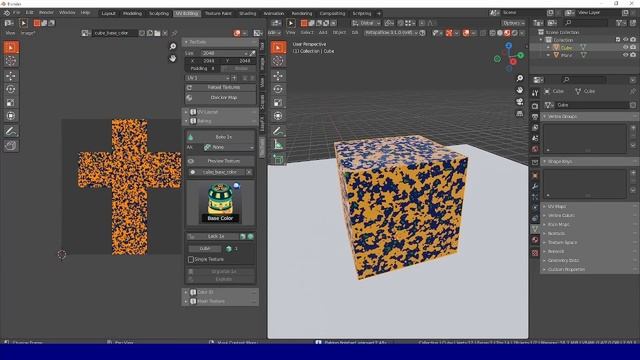Image resolution: width=640 pixels, height=360 pixels.
Task: Toggle render camera icon for Plane
Action: tap(633, 55)
